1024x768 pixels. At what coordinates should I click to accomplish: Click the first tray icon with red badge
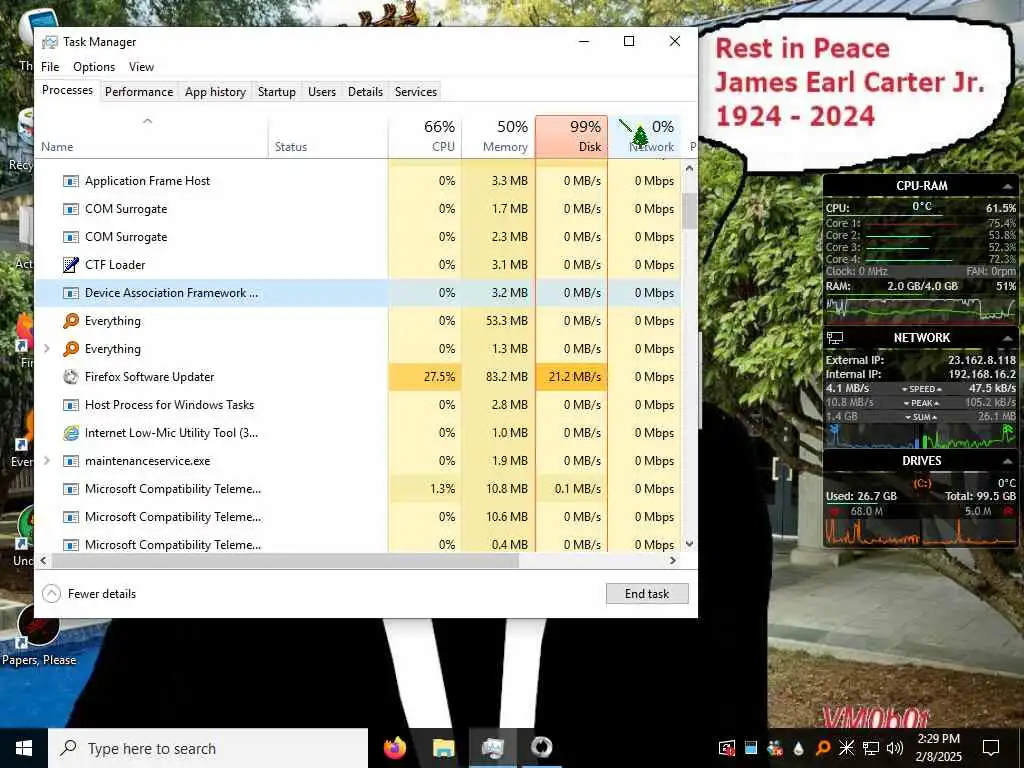pyautogui.click(x=727, y=748)
